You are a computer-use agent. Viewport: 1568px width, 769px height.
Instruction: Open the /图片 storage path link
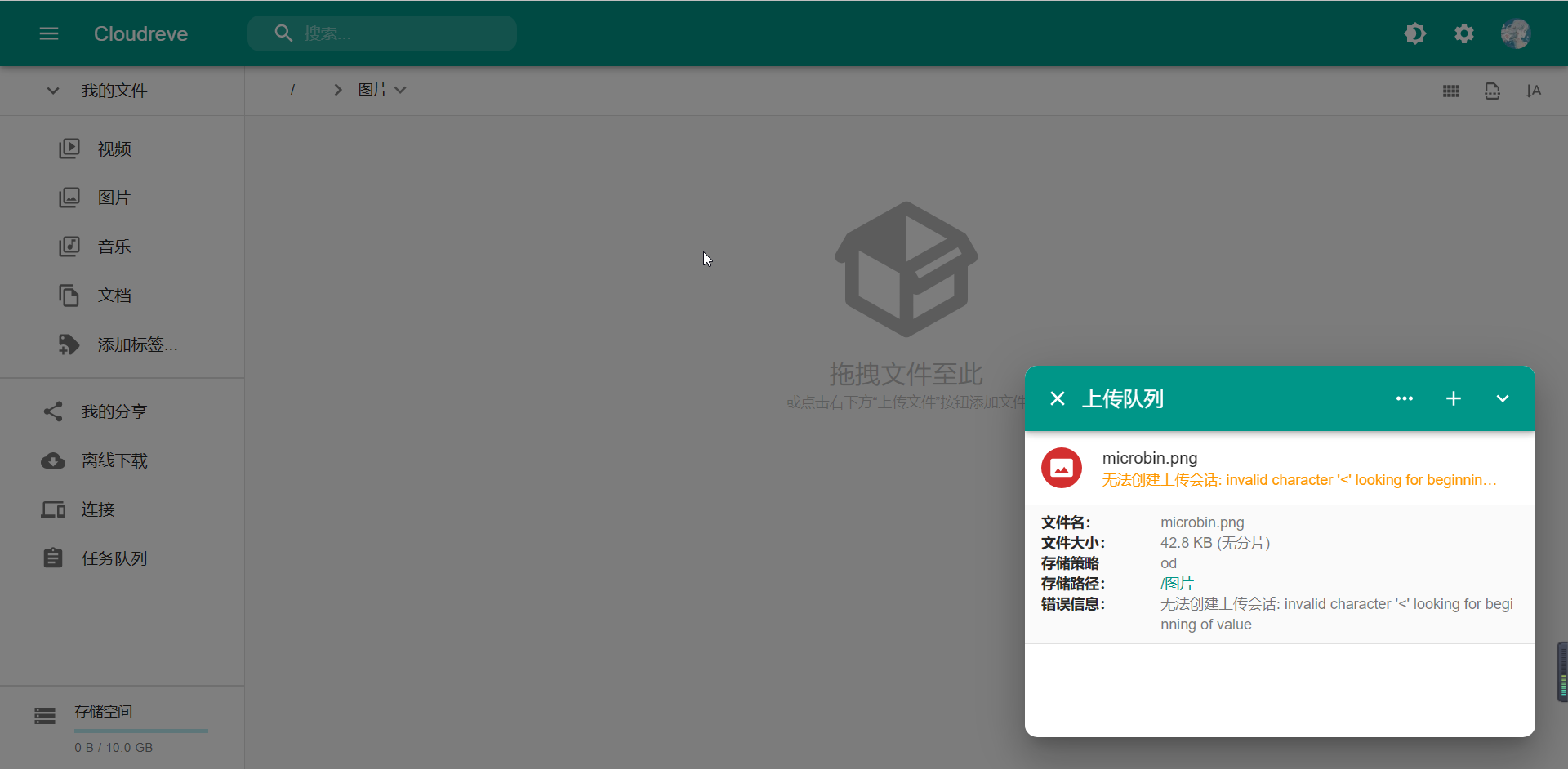(x=1176, y=583)
